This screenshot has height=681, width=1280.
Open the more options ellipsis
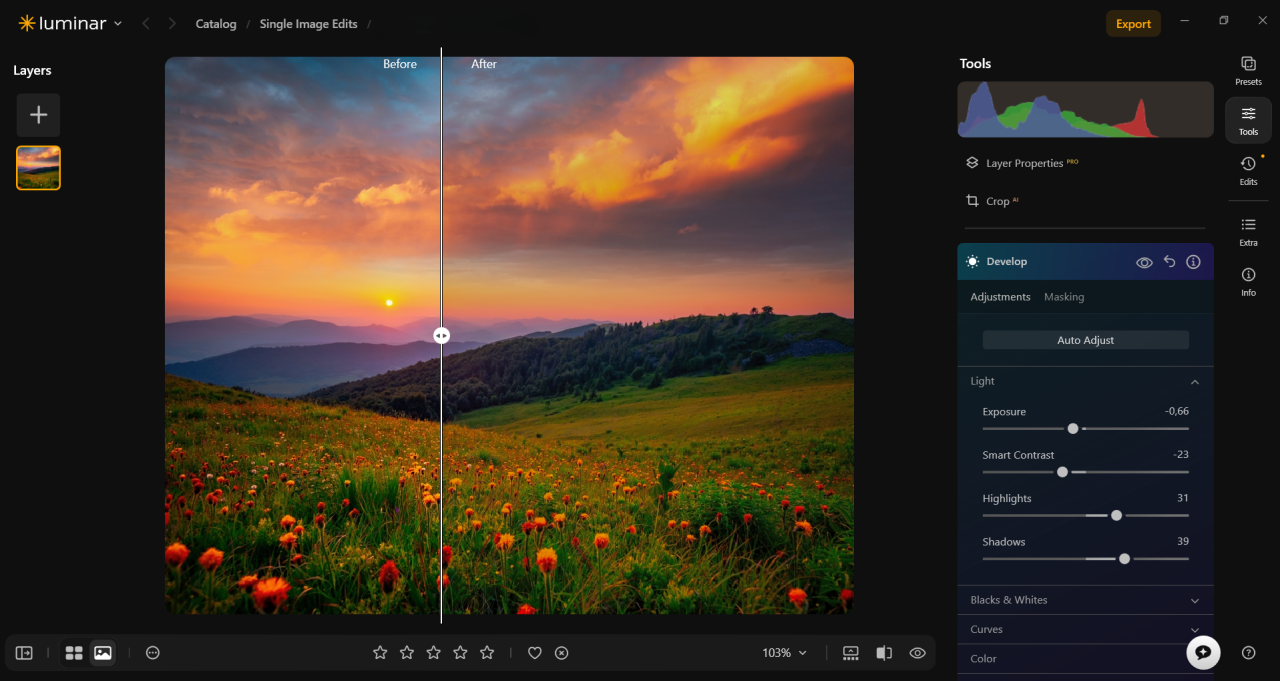coord(153,653)
